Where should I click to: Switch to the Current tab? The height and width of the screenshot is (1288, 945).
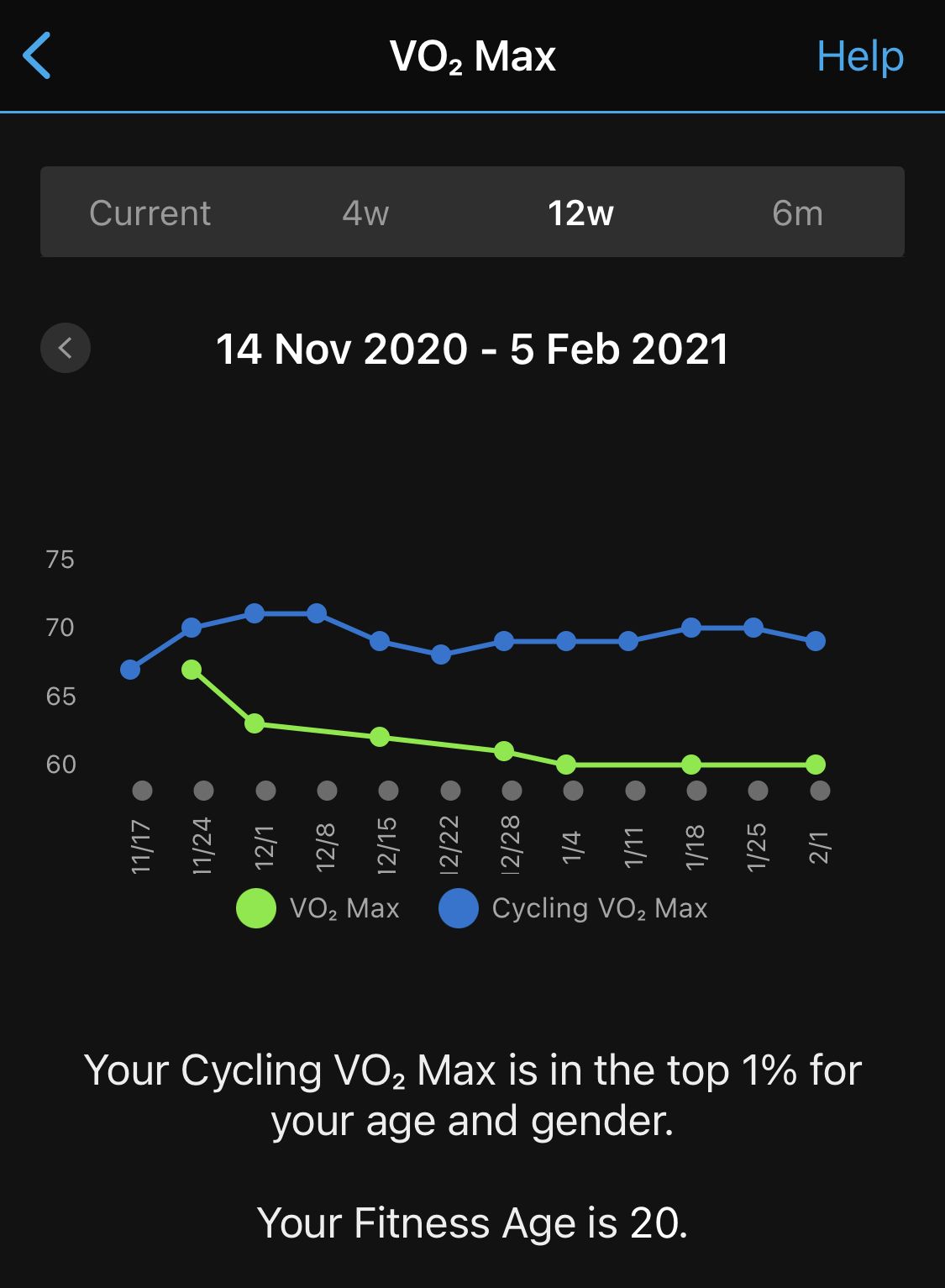click(150, 213)
